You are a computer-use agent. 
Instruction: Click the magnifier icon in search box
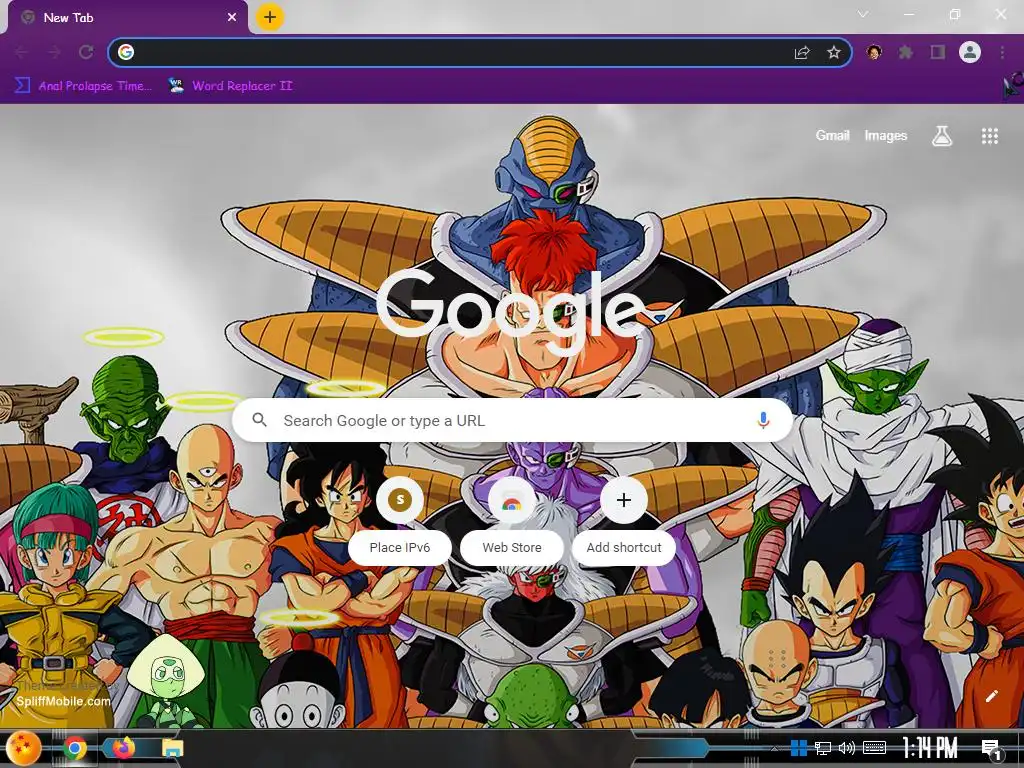coord(259,420)
